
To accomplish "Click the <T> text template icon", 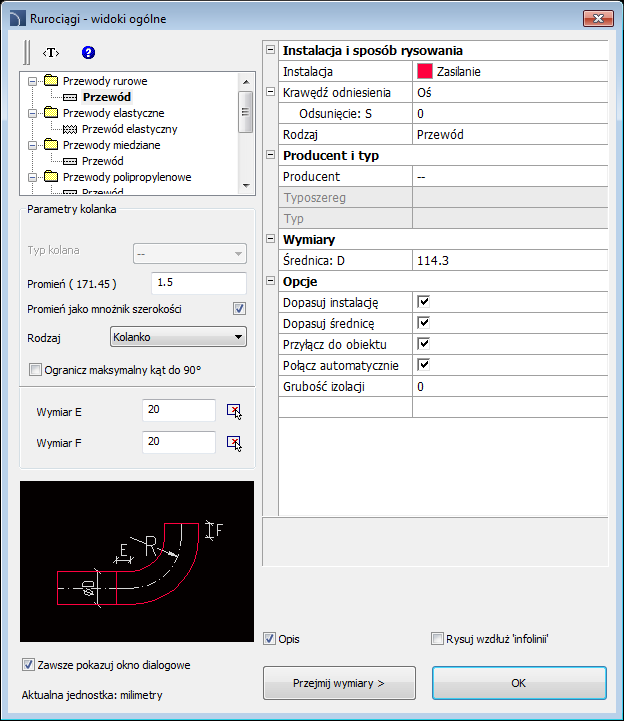I will tap(51, 53).
